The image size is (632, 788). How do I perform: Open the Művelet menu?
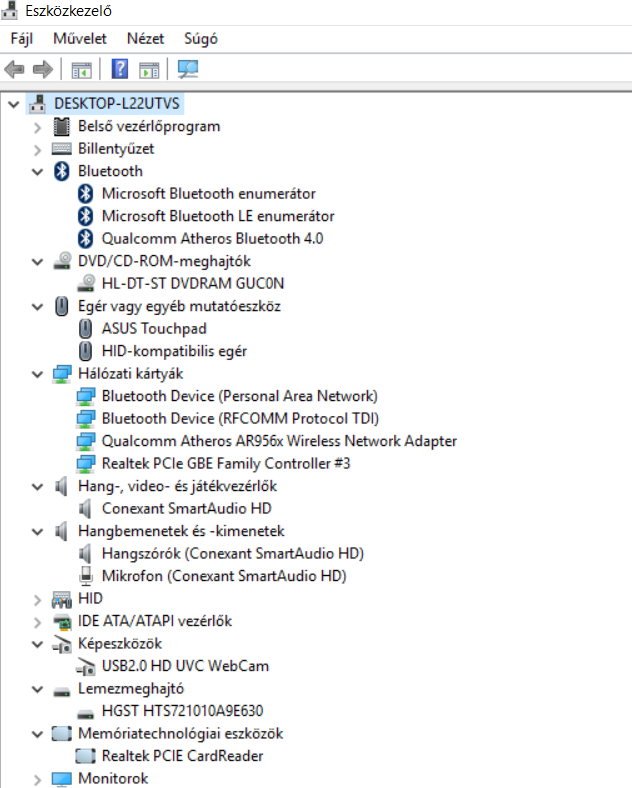pos(80,39)
